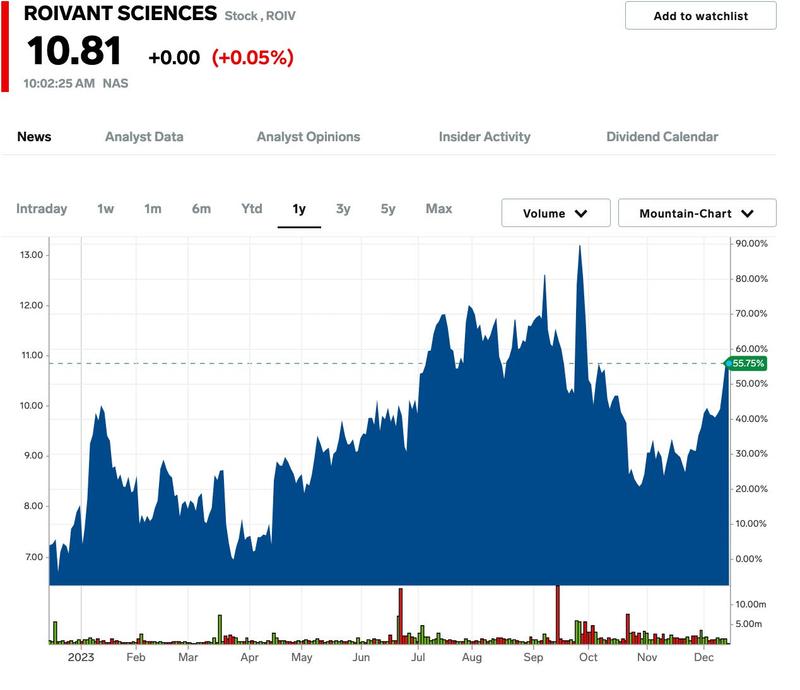Choose the Ytd chart range
Viewport: 800px width, 690px height.
(252, 209)
